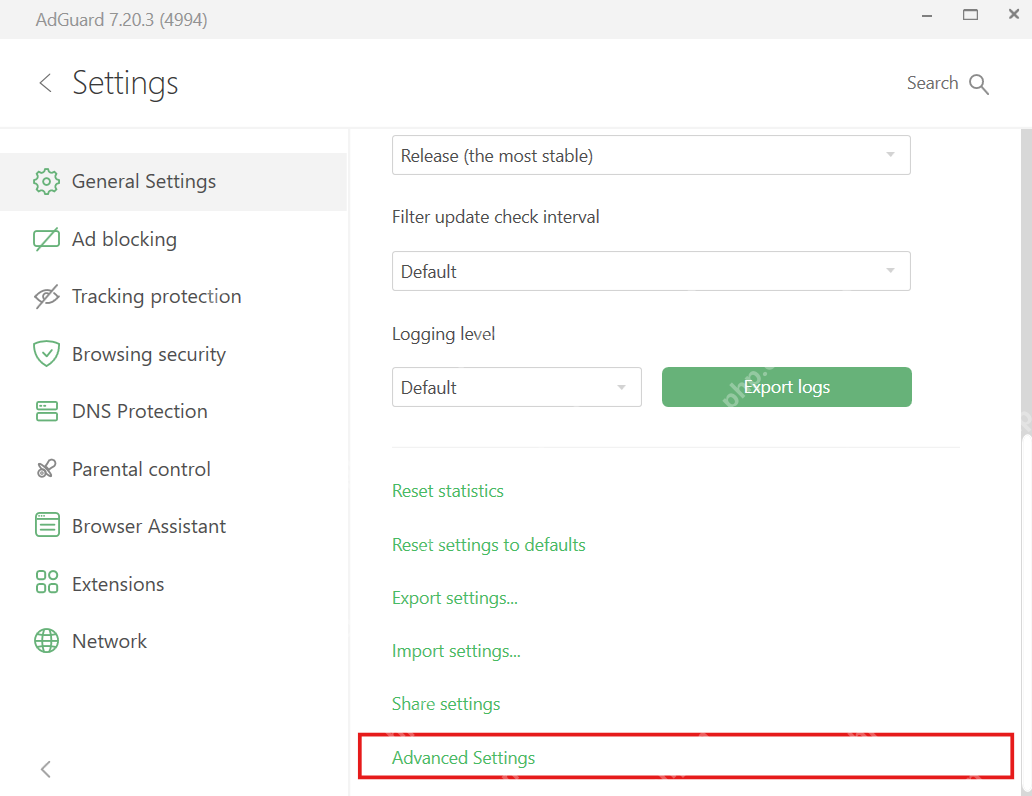This screenshot has height=796, width=1032.
Task: Open the Network section
Action: pyautogui.click(x=173, y=641)
